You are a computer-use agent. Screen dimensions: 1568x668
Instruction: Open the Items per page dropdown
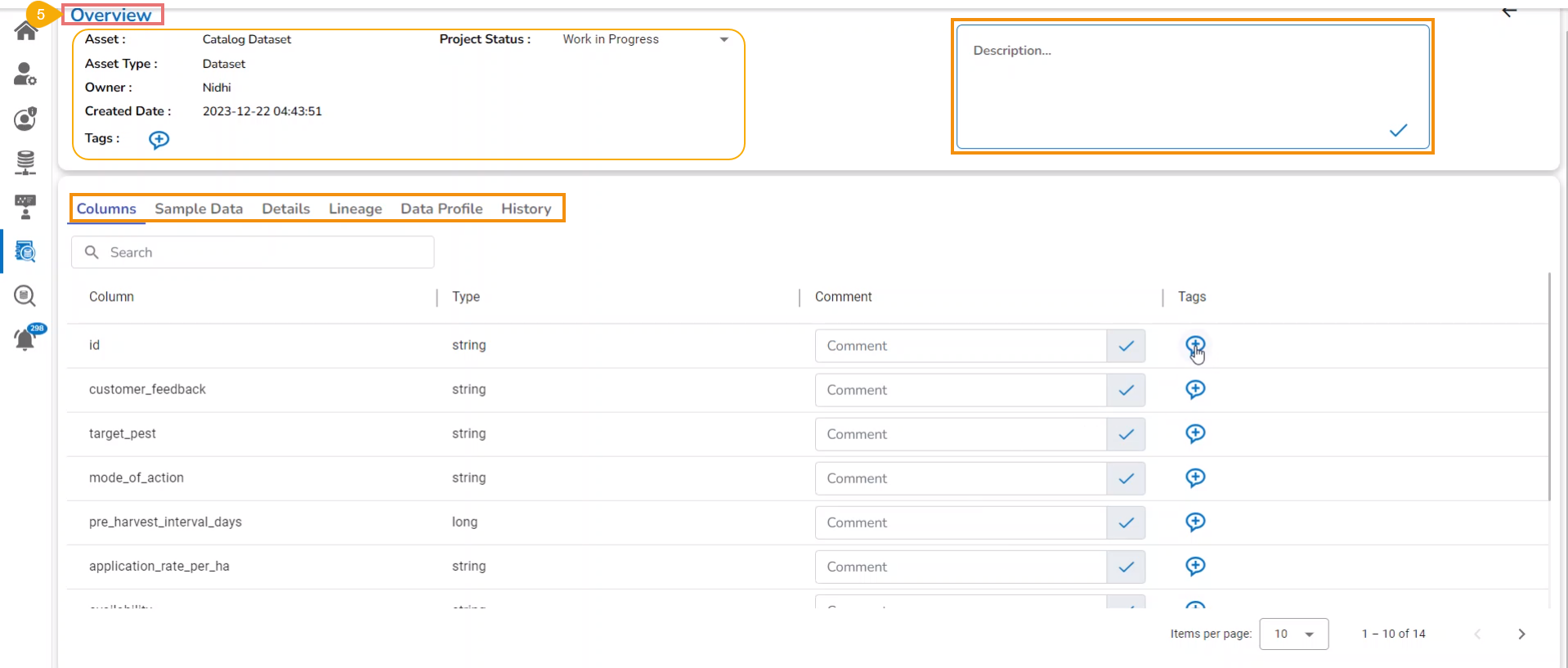click(1293, 634)
